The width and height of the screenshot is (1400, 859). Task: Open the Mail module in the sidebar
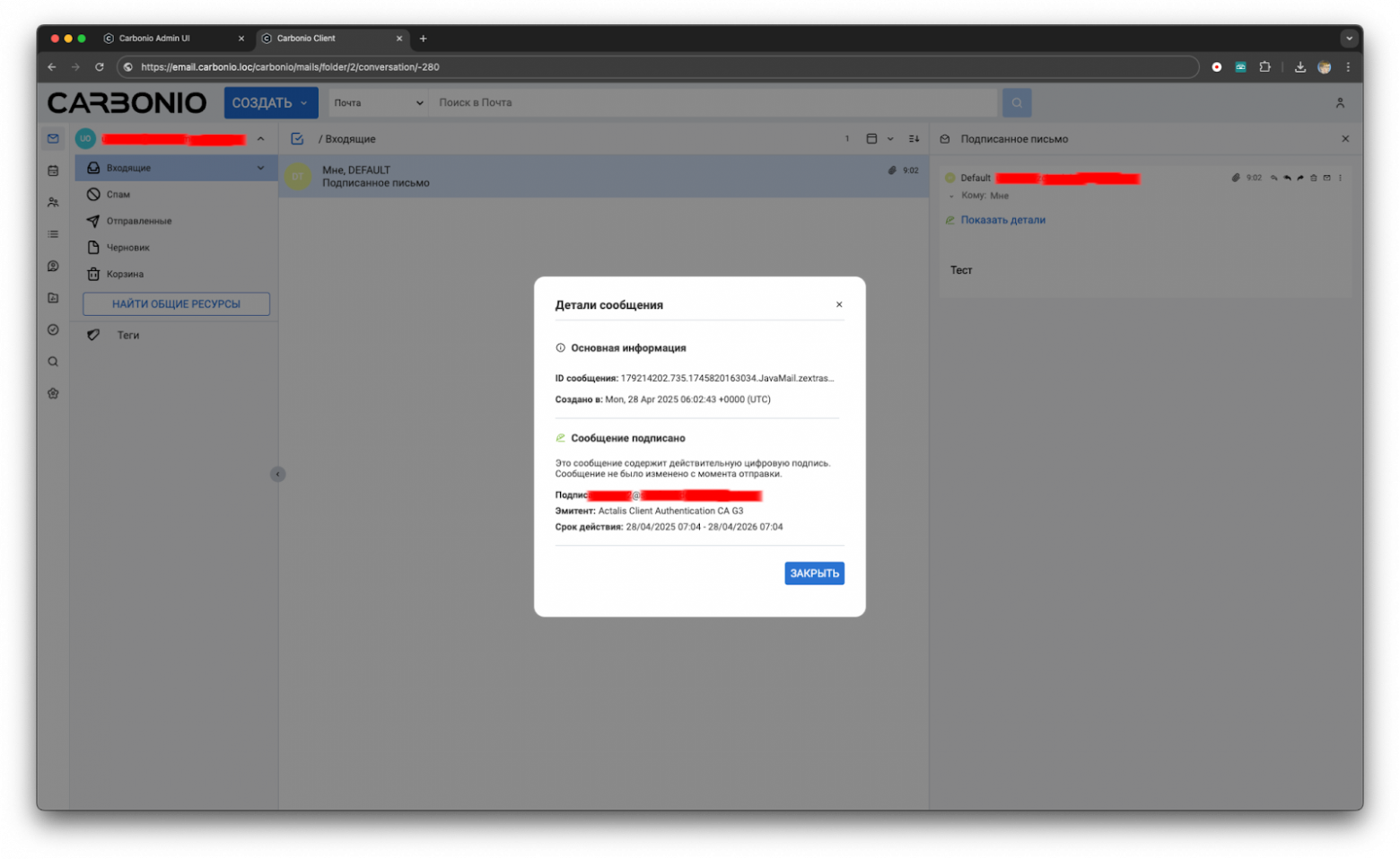[x=53, y=139]
